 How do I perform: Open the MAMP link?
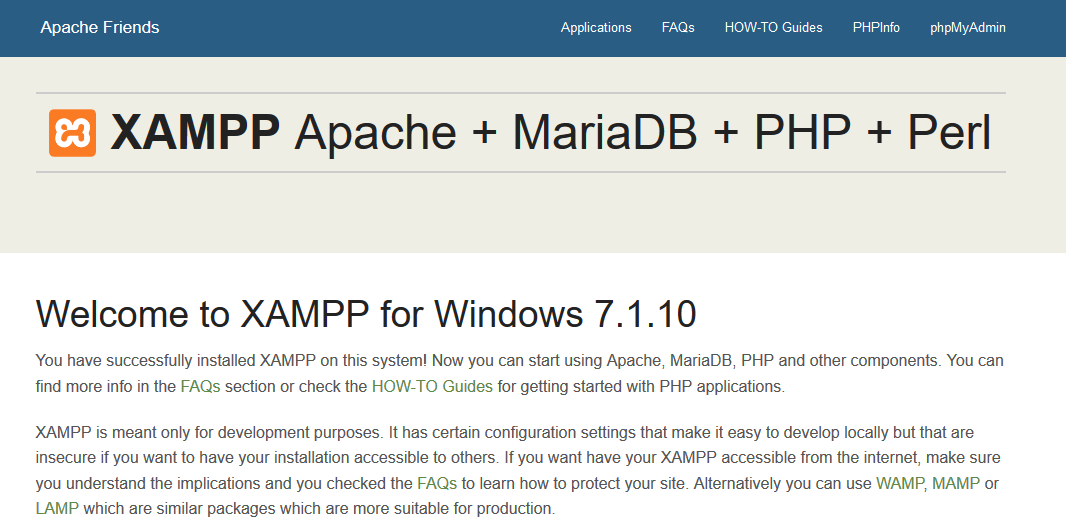click(956, 484)
